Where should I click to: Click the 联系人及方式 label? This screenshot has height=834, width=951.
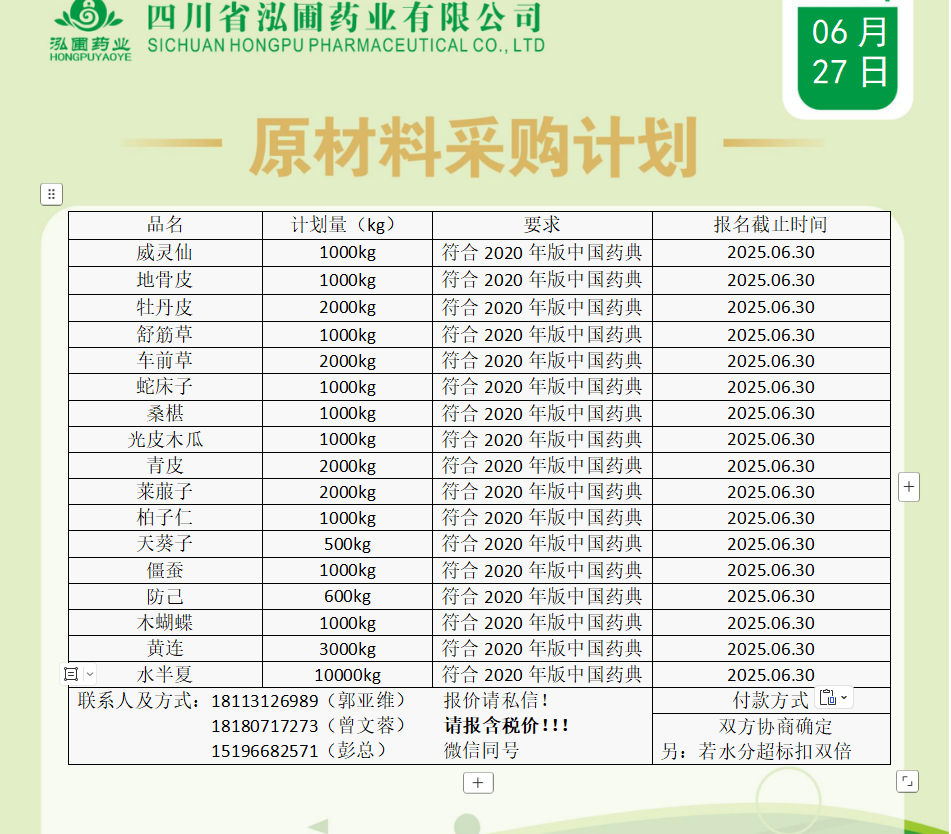138,701
